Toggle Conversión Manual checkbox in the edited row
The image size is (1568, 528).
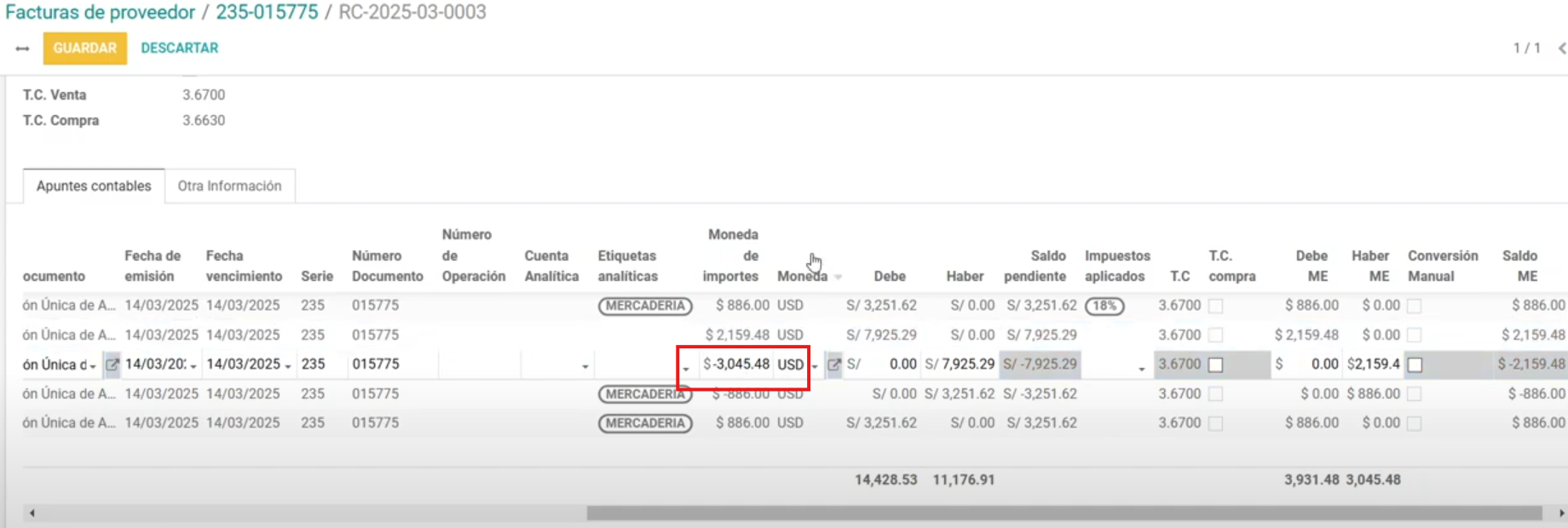1415,364
